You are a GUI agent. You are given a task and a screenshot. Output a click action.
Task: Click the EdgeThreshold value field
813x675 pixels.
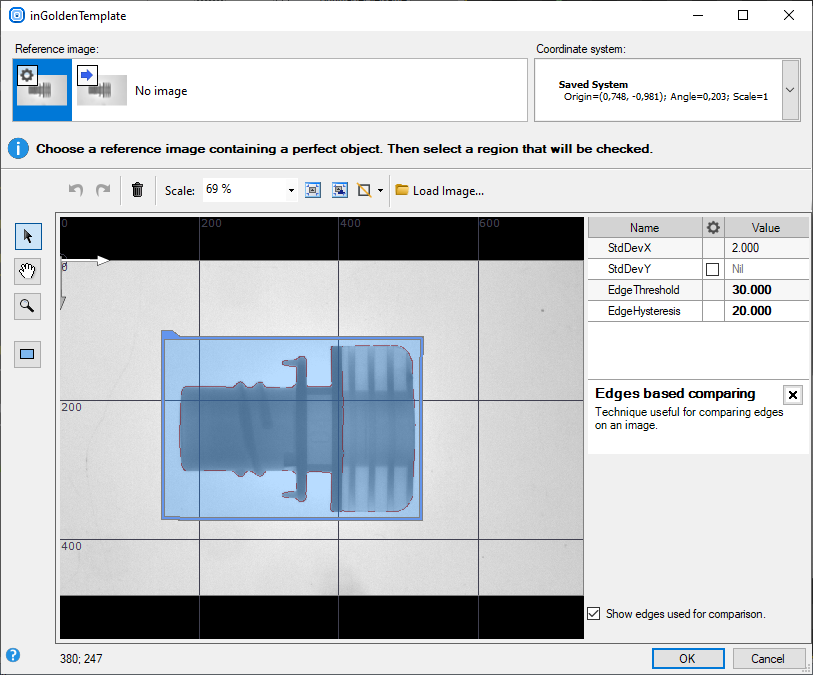click(x=766, y=290)
